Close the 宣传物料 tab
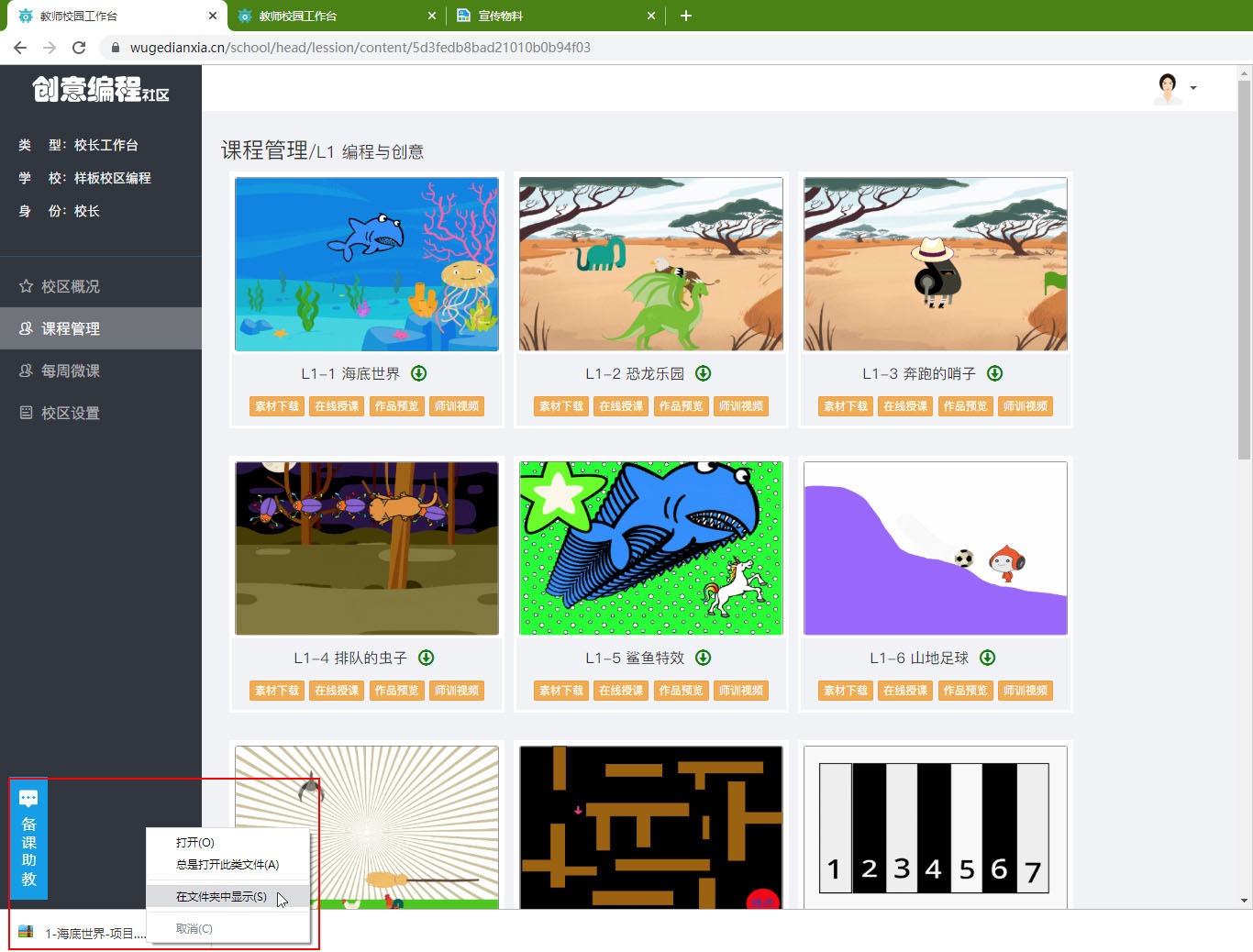Screen dimensions: 1253x952 [651, 16]
